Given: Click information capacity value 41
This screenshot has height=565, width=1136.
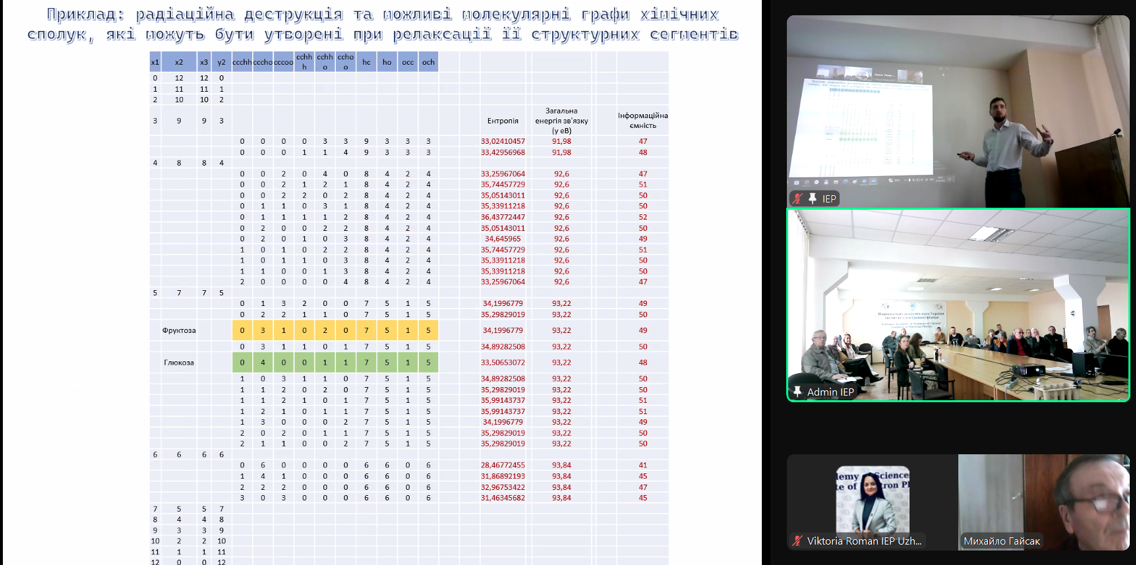Looking at the screenshot, I should [643, 465].
